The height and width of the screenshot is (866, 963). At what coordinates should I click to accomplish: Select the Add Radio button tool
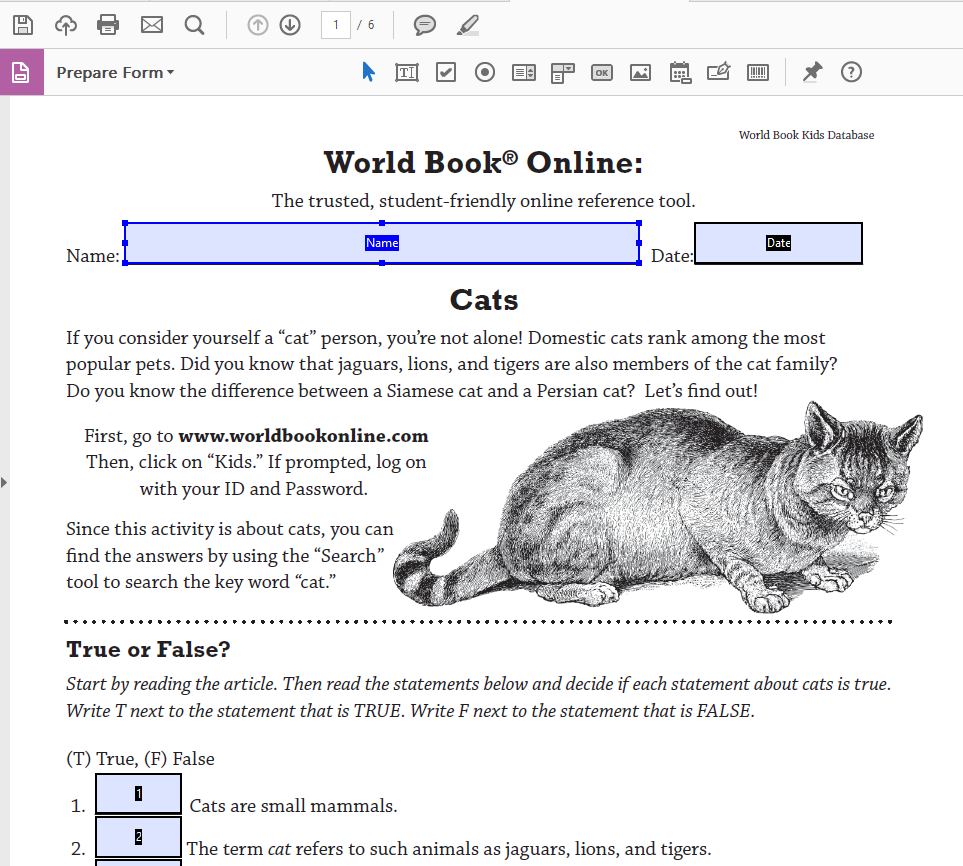485,72
